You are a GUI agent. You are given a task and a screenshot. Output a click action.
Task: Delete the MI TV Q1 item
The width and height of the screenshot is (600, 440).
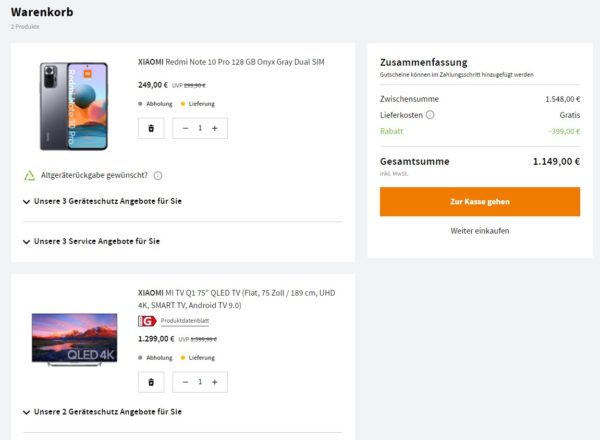point(151,382)
